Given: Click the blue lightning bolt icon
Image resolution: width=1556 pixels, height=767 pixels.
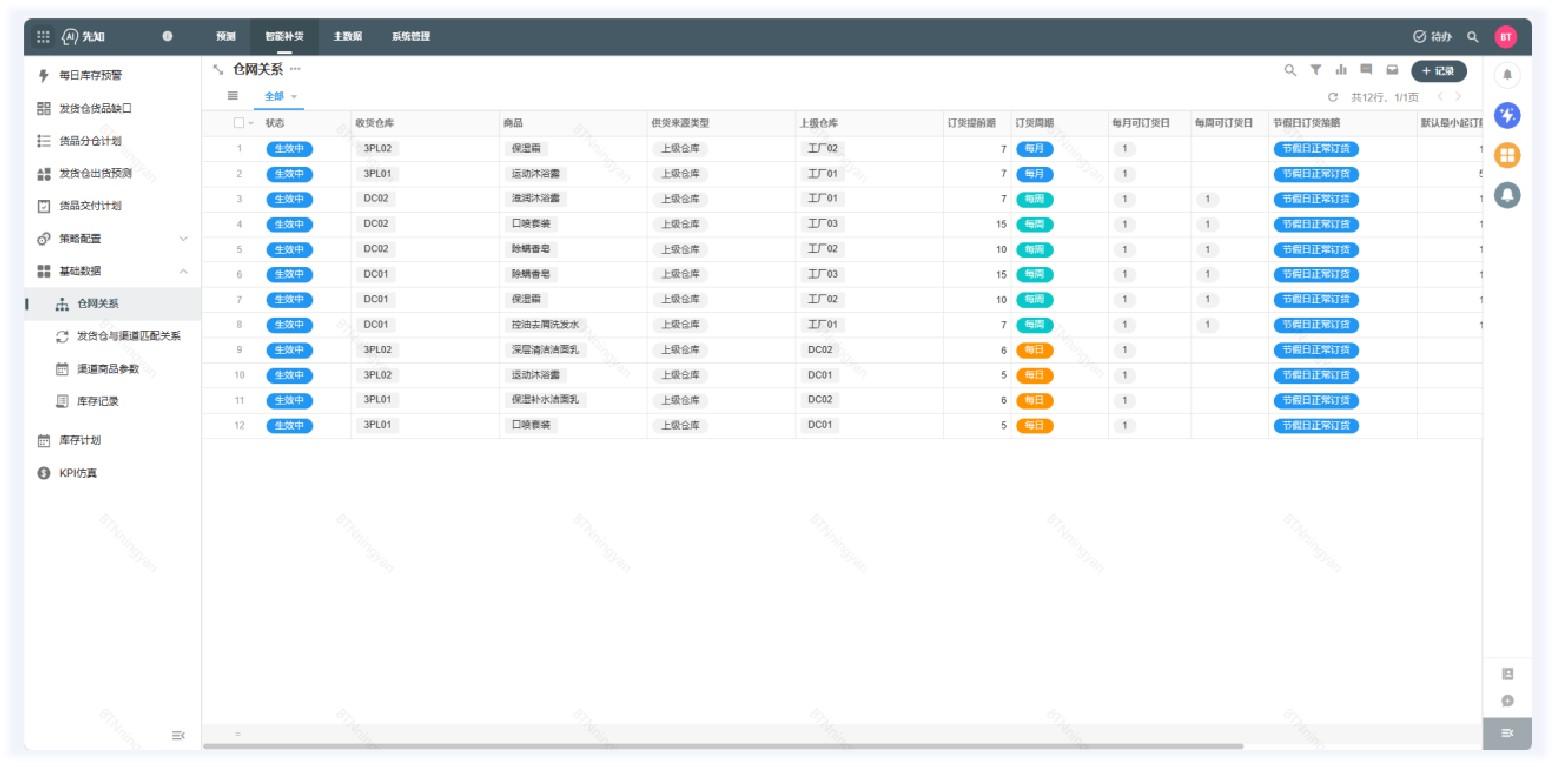Looking at the screenshot, I should [1507, 115].
